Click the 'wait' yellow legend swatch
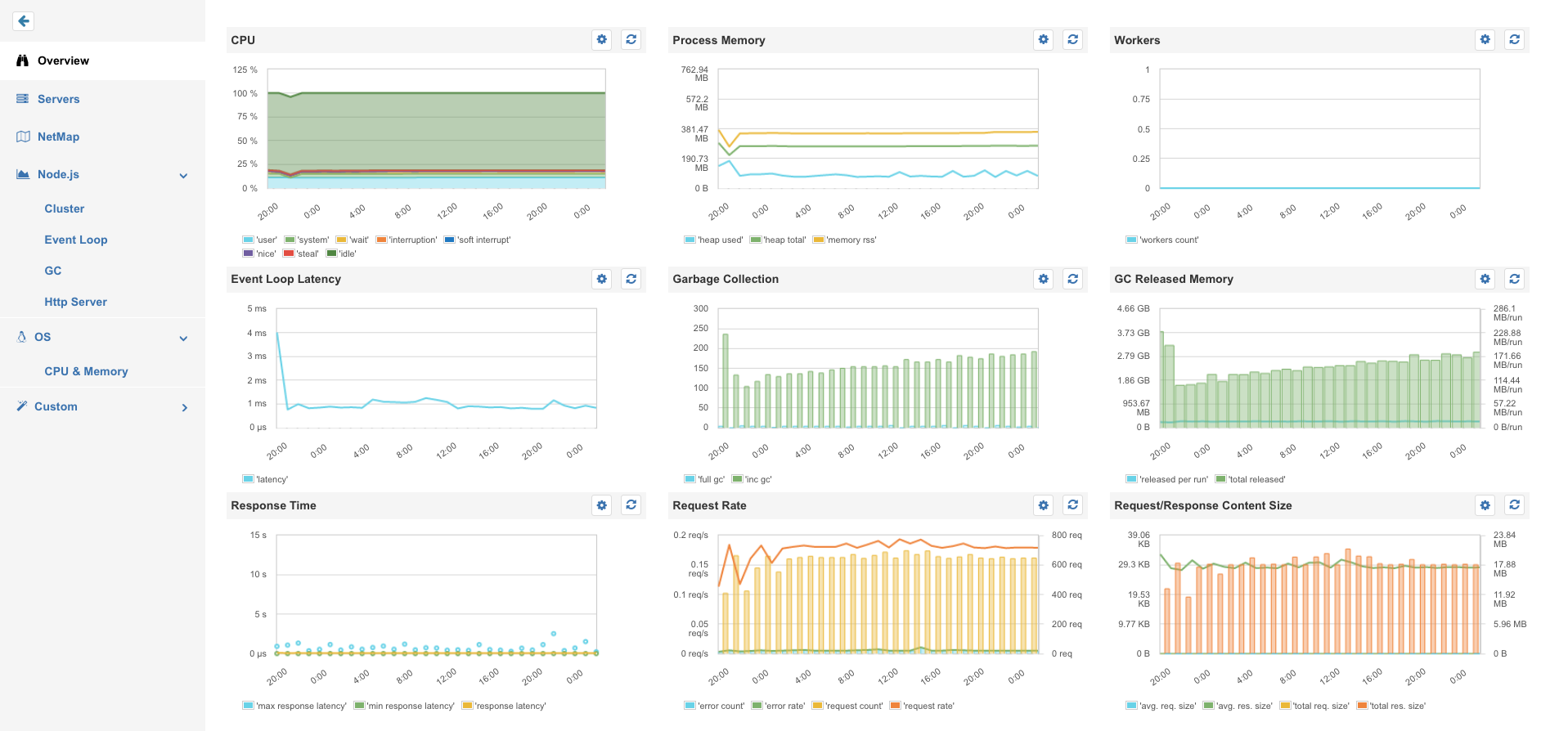Screen dimensions: 1568x731 point(341,240)
